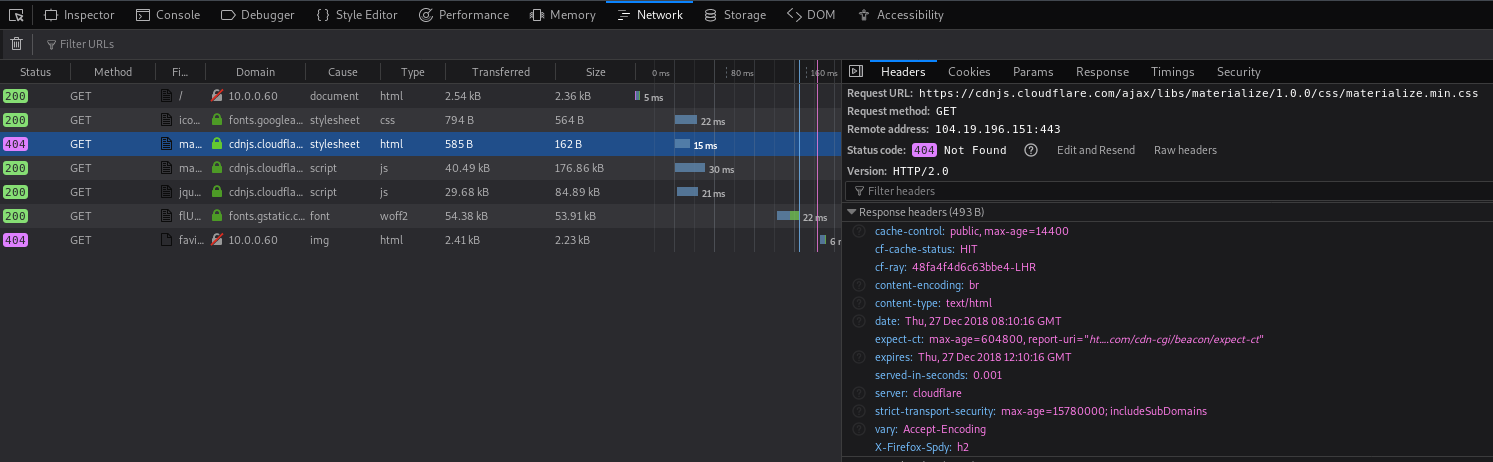The height and width of the screenshot is (462, 1493).
Task: Open the Debugger panel
Action: pos(257,15)
